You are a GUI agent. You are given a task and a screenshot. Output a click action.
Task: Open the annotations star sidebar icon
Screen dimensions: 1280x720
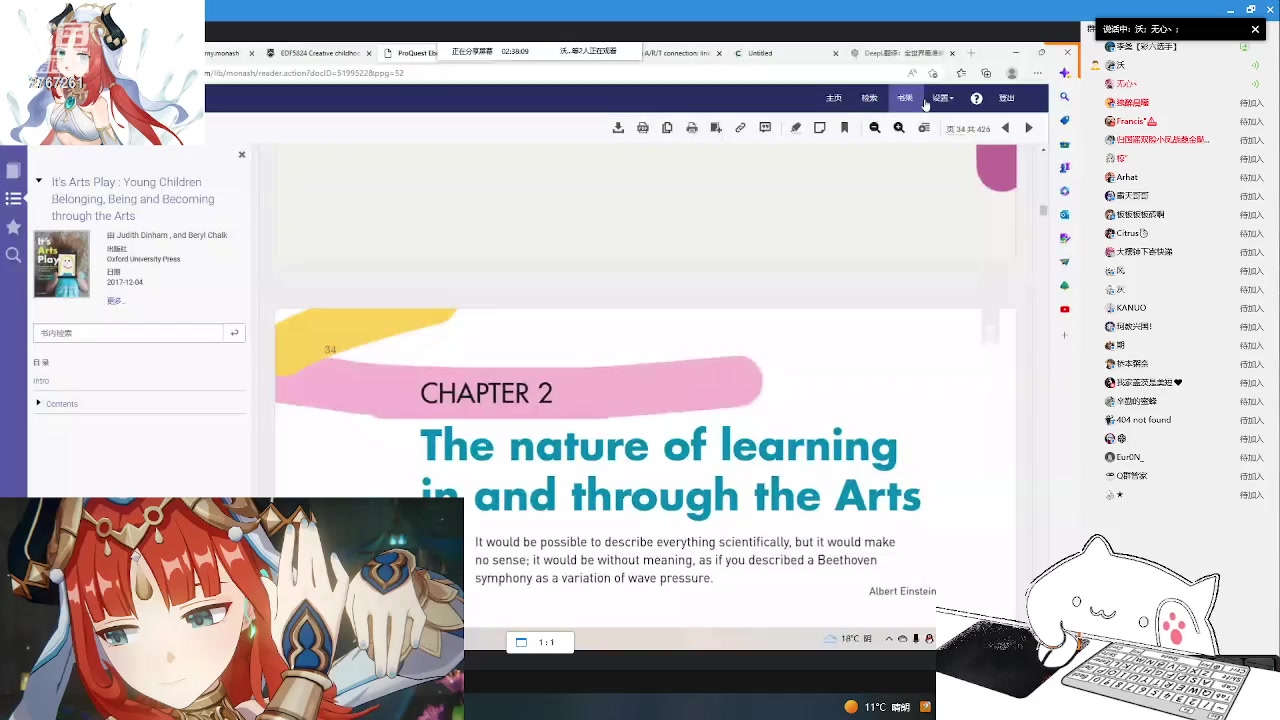tap(13, 227)
